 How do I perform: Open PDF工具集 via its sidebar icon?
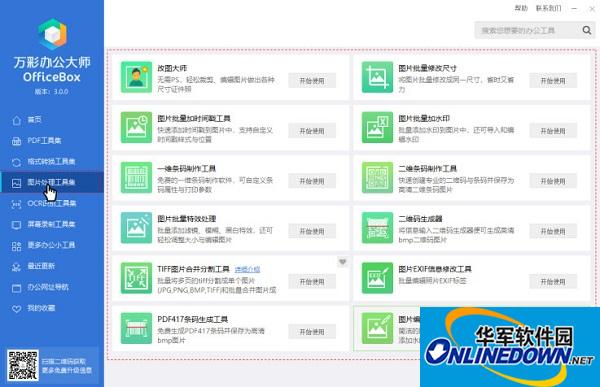click(16, 141)
